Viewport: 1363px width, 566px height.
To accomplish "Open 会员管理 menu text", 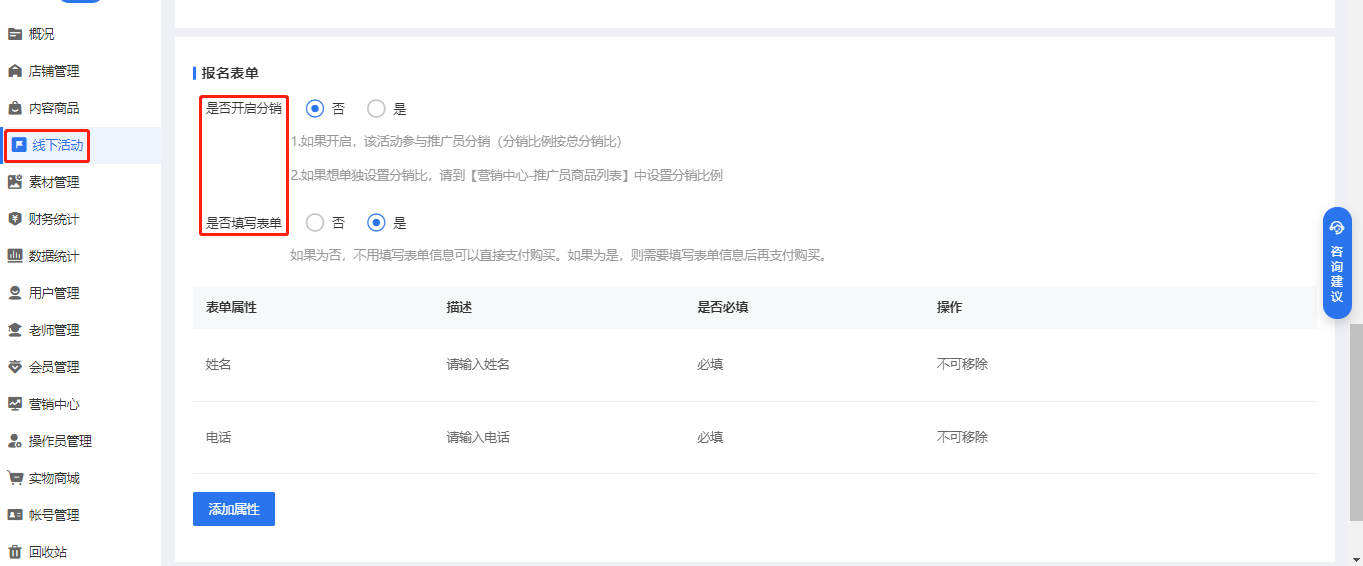I will click(54, 367).
